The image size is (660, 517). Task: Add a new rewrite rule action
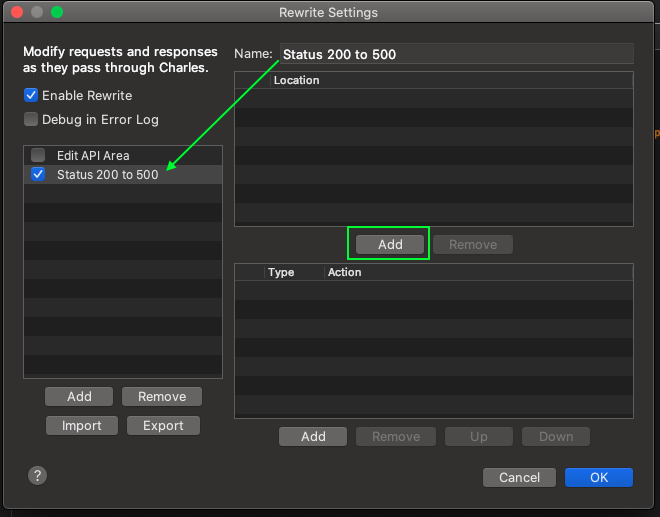coord(313,437)
